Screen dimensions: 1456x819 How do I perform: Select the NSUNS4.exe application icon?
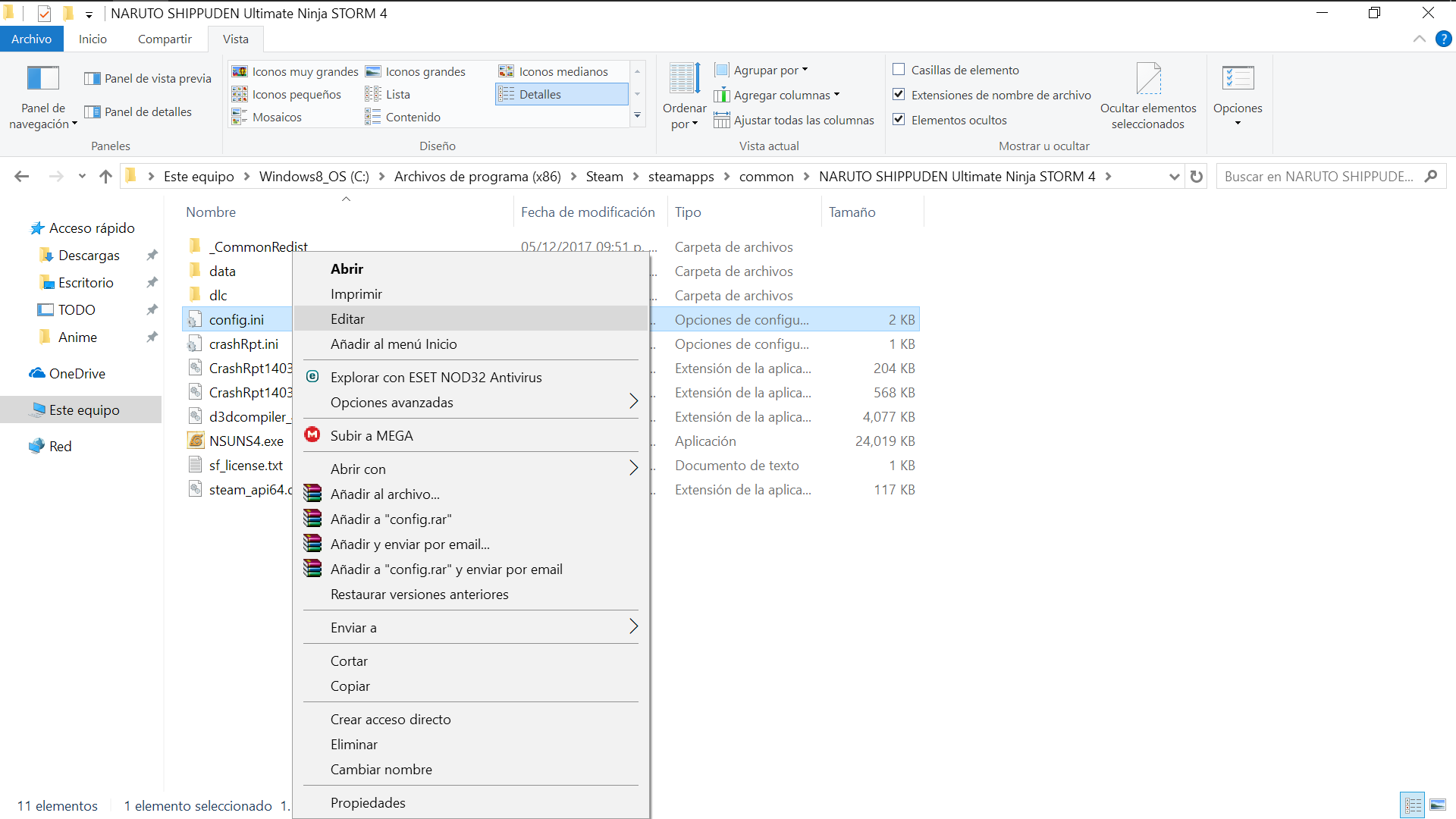[196, 441]
